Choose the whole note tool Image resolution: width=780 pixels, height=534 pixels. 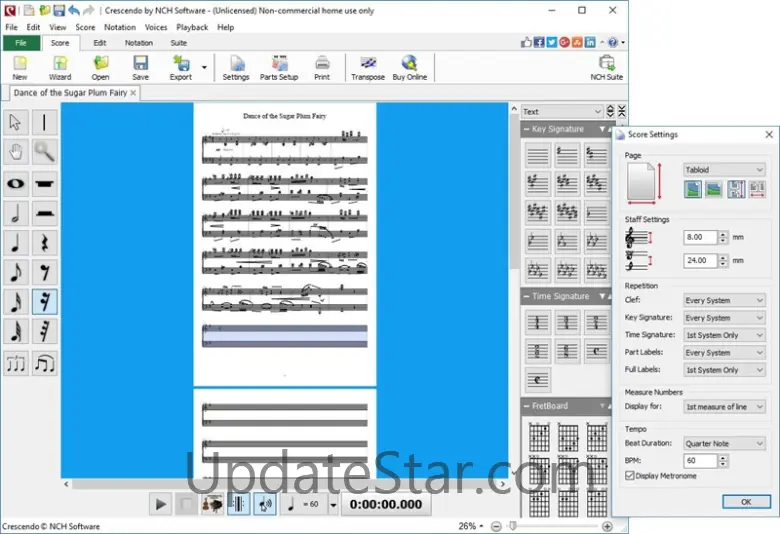(x=16, y=183)
